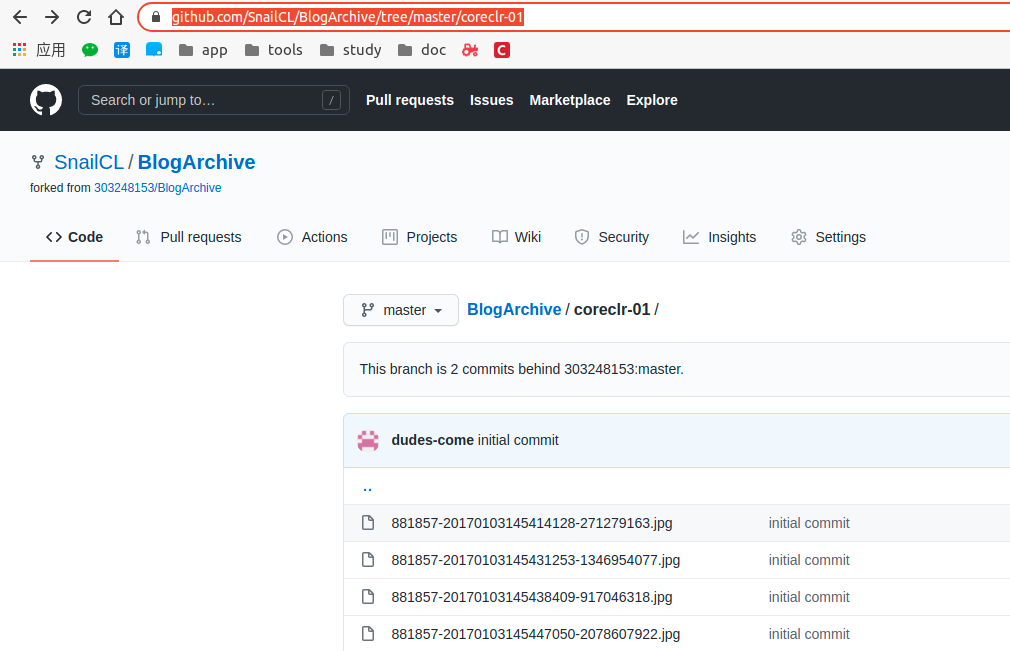The image size is (1010, 651).
Task: Open file 881857-20170103145438409-917046318.jpg
Action: click(x=531, y=597)
